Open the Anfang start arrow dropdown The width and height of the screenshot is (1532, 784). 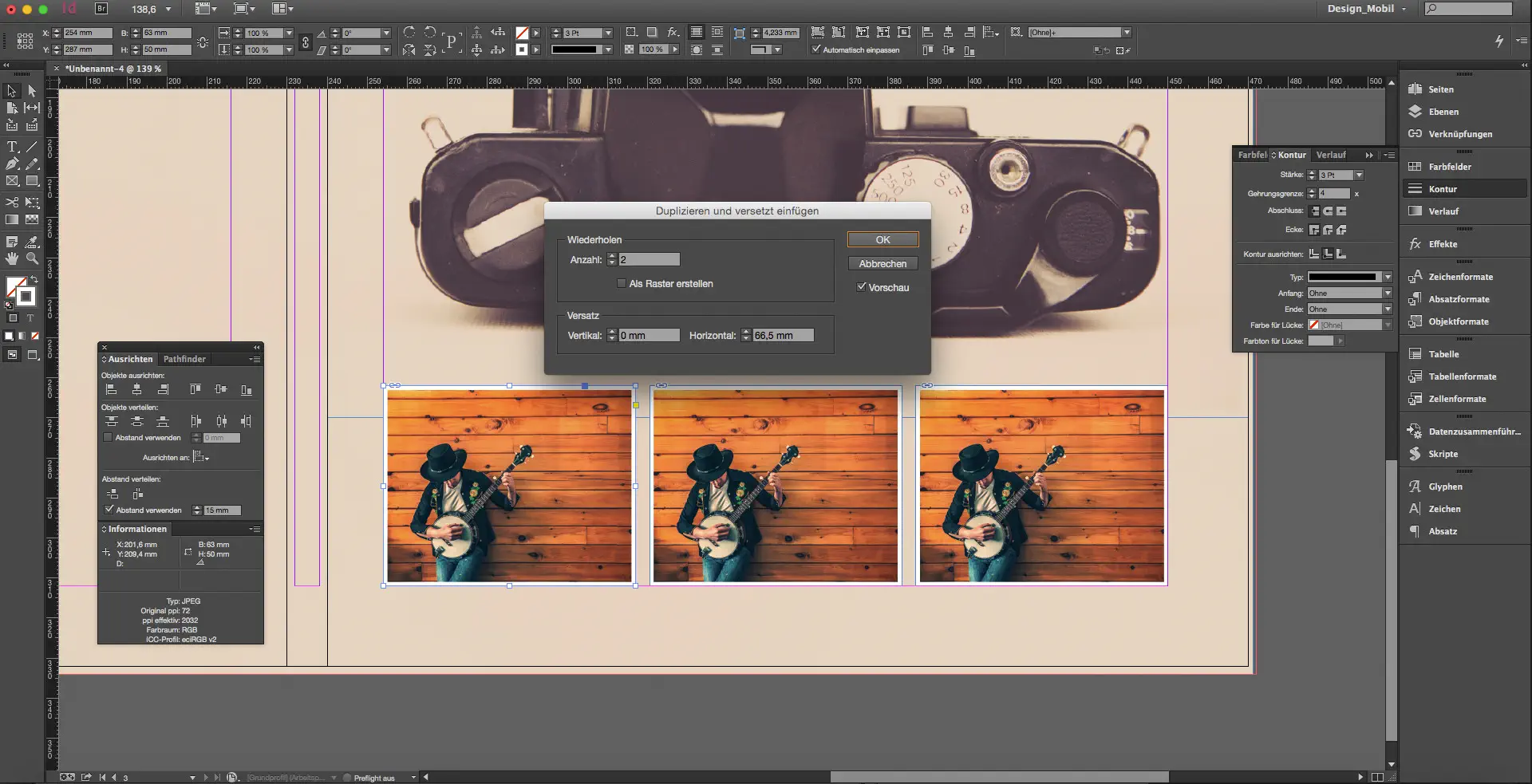(x=1388, y=294)
